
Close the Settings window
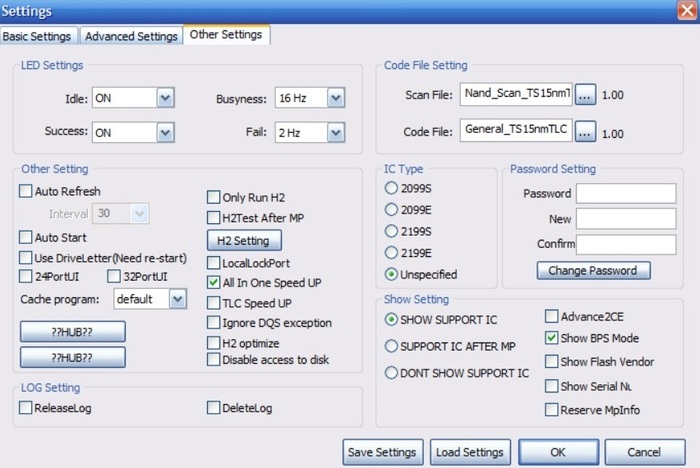685,10
